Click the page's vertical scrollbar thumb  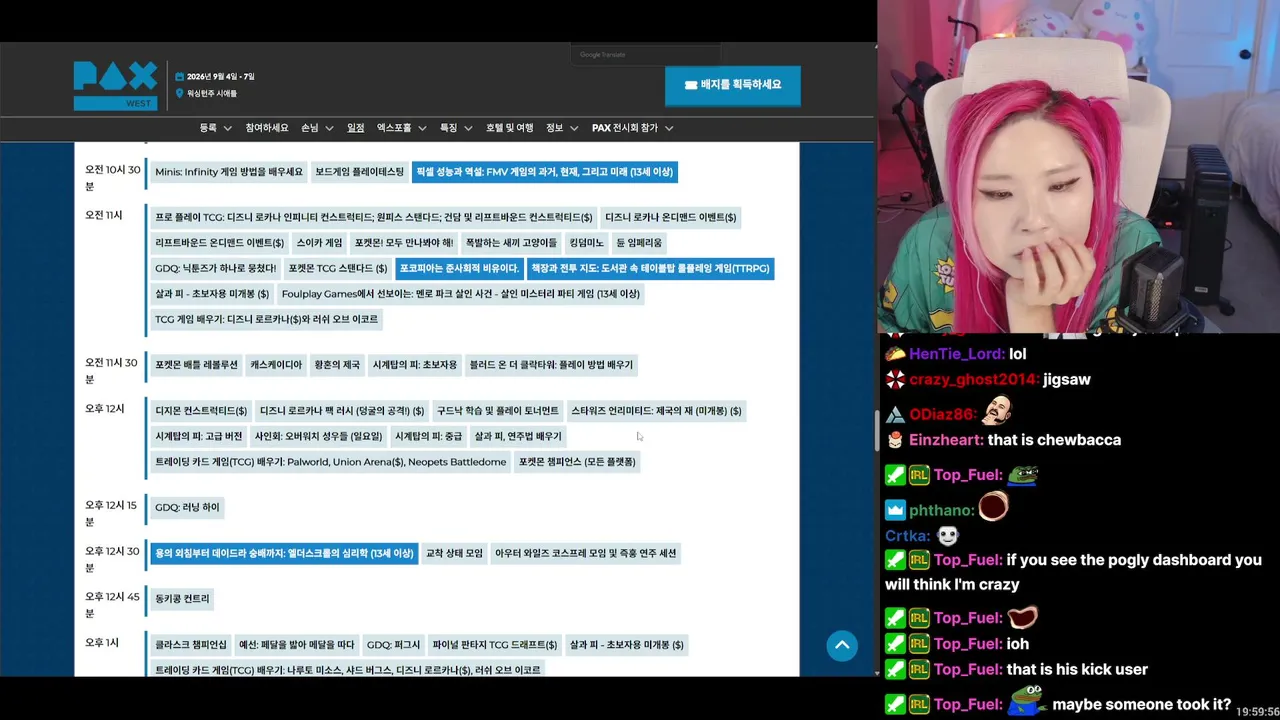(877, 430)
